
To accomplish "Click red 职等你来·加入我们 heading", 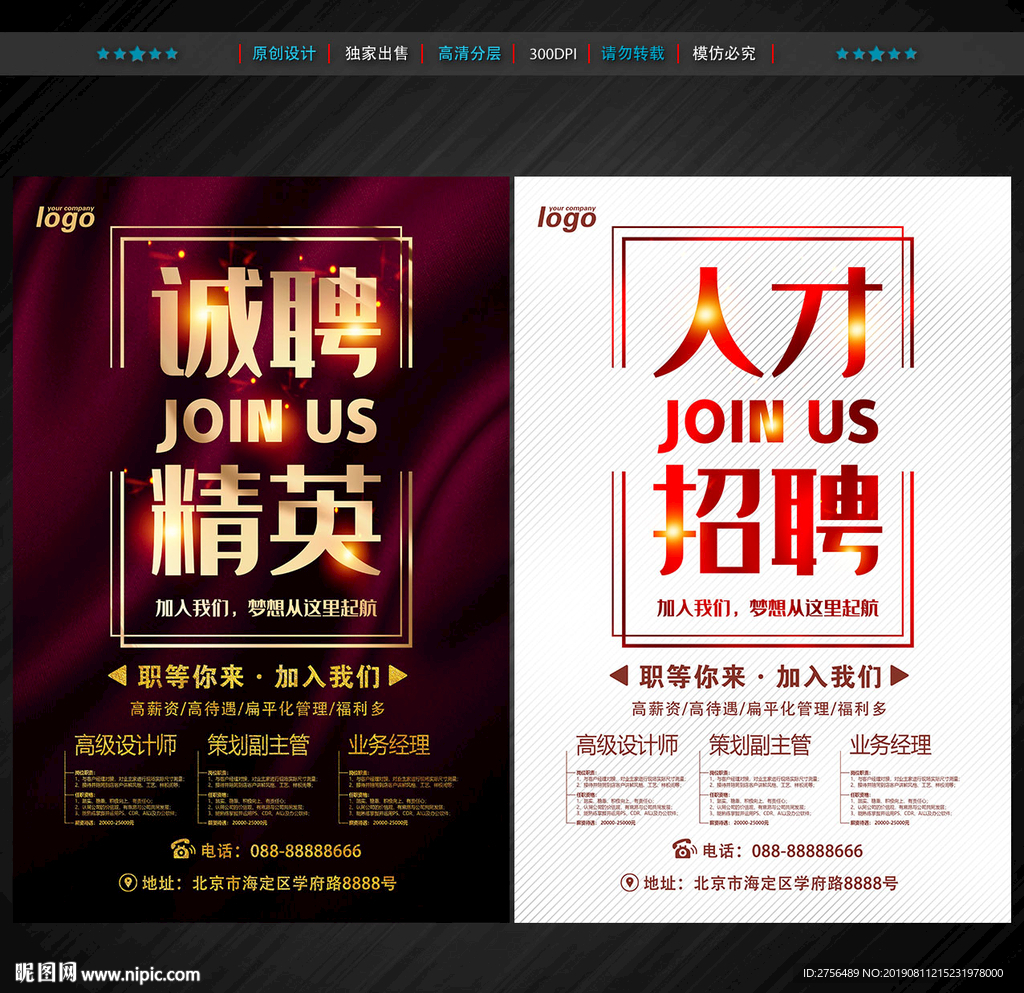I will point(760,676).
